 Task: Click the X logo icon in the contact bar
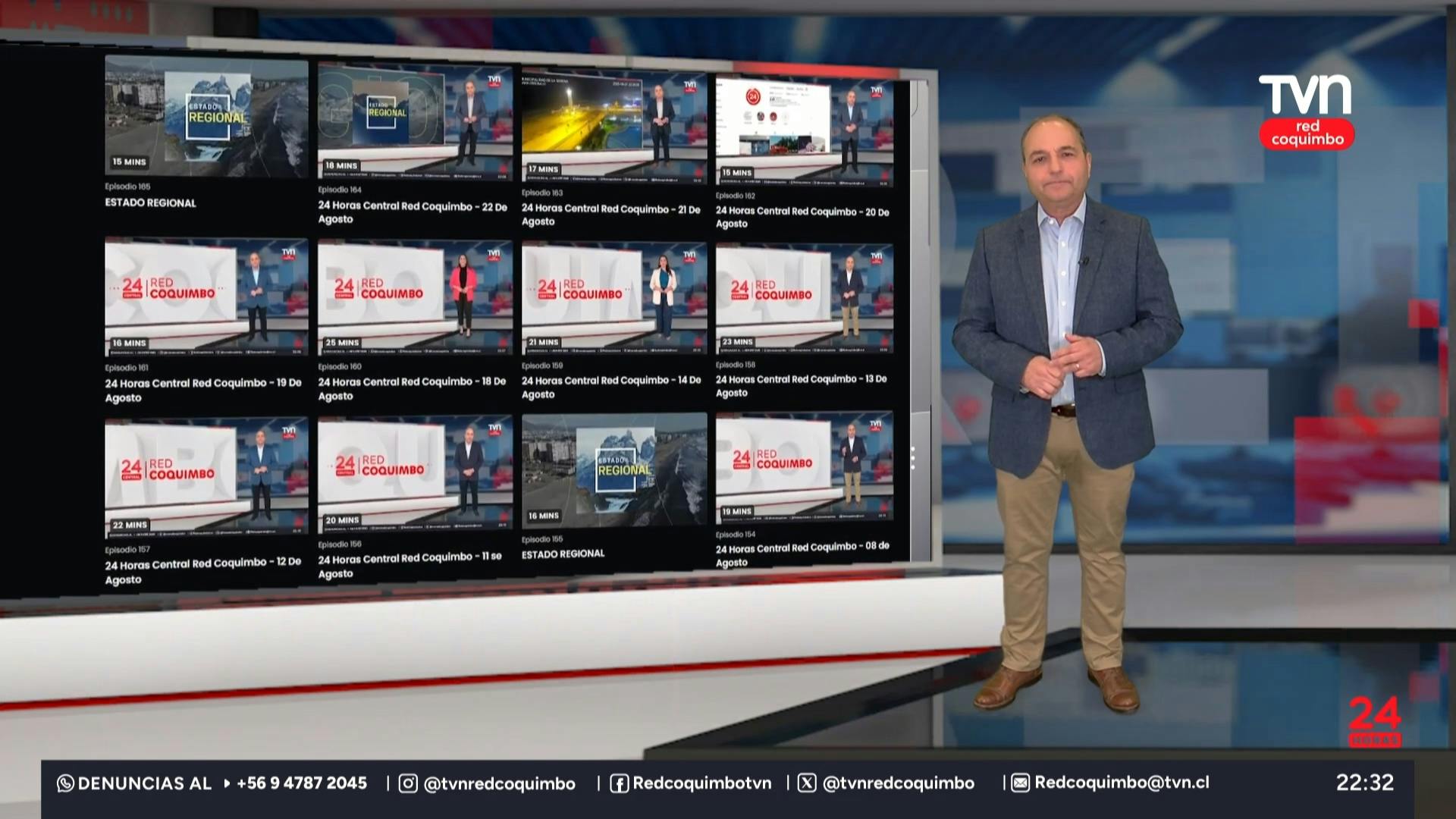[x=807, y=783]
